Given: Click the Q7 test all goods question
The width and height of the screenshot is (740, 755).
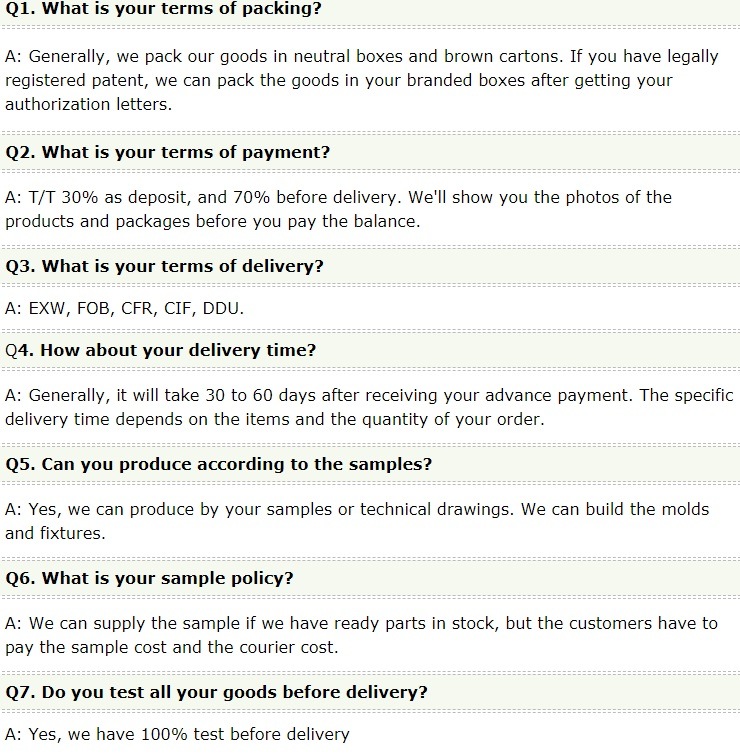Looking at the screenshot, I should coord(217,692).
